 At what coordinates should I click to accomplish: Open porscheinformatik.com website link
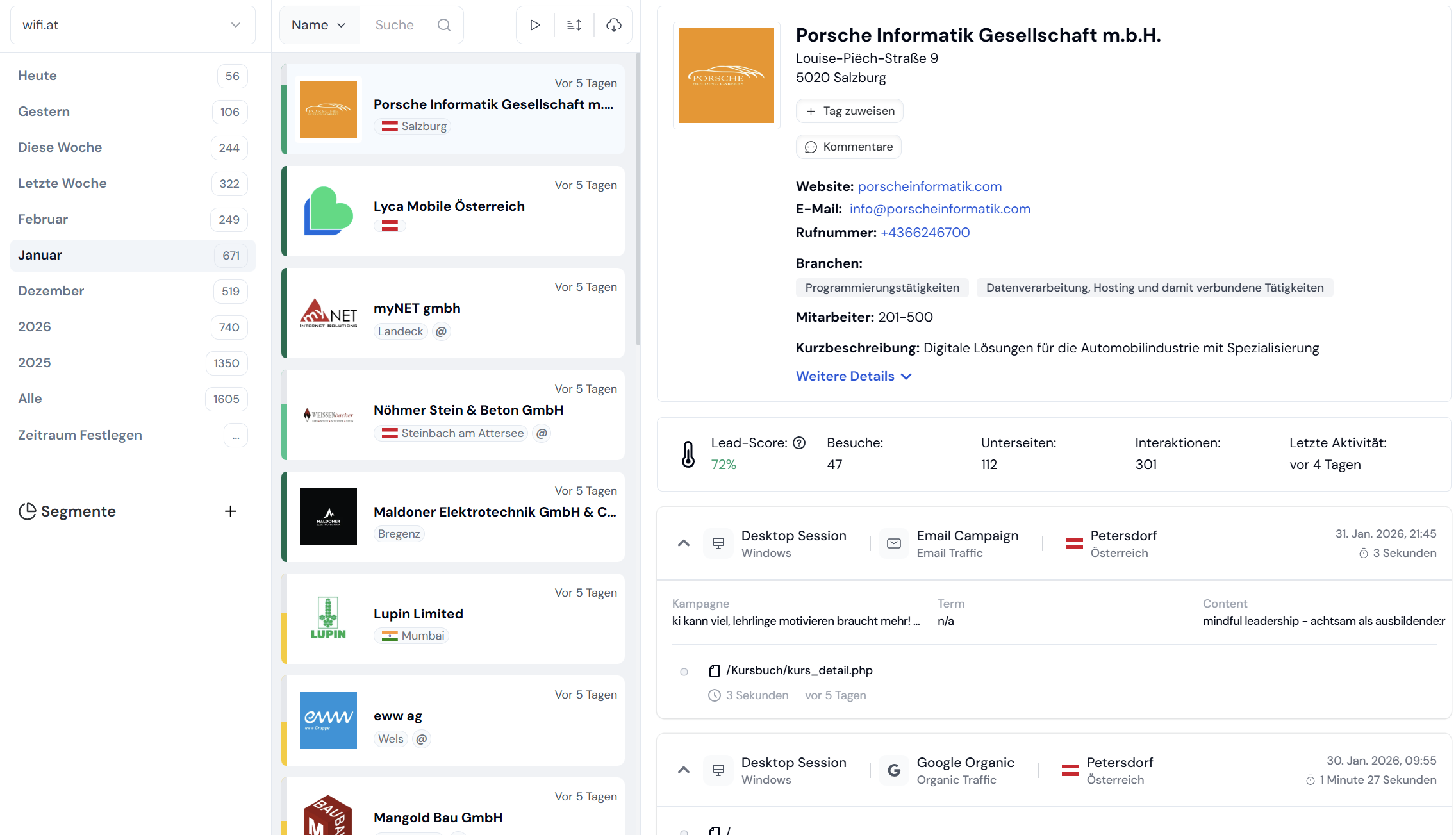click(929, 186)
